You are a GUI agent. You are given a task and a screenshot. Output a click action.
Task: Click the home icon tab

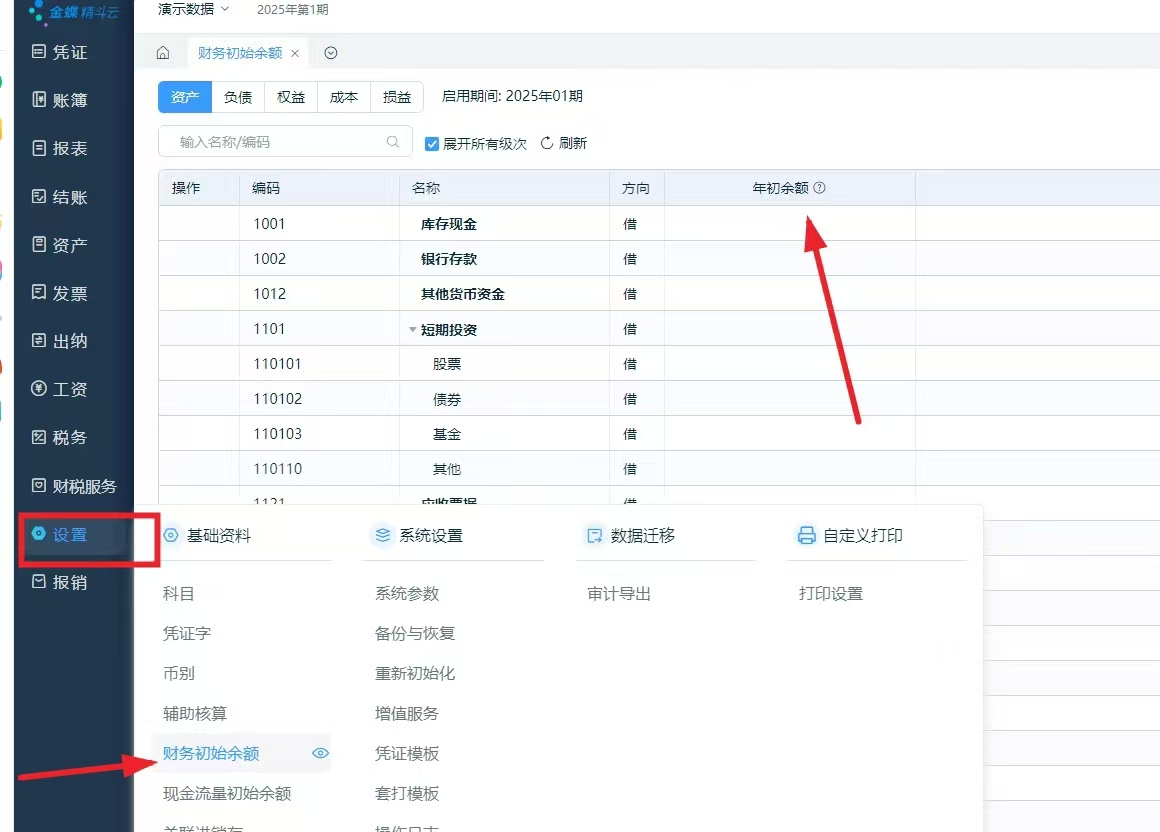[163, 53]
